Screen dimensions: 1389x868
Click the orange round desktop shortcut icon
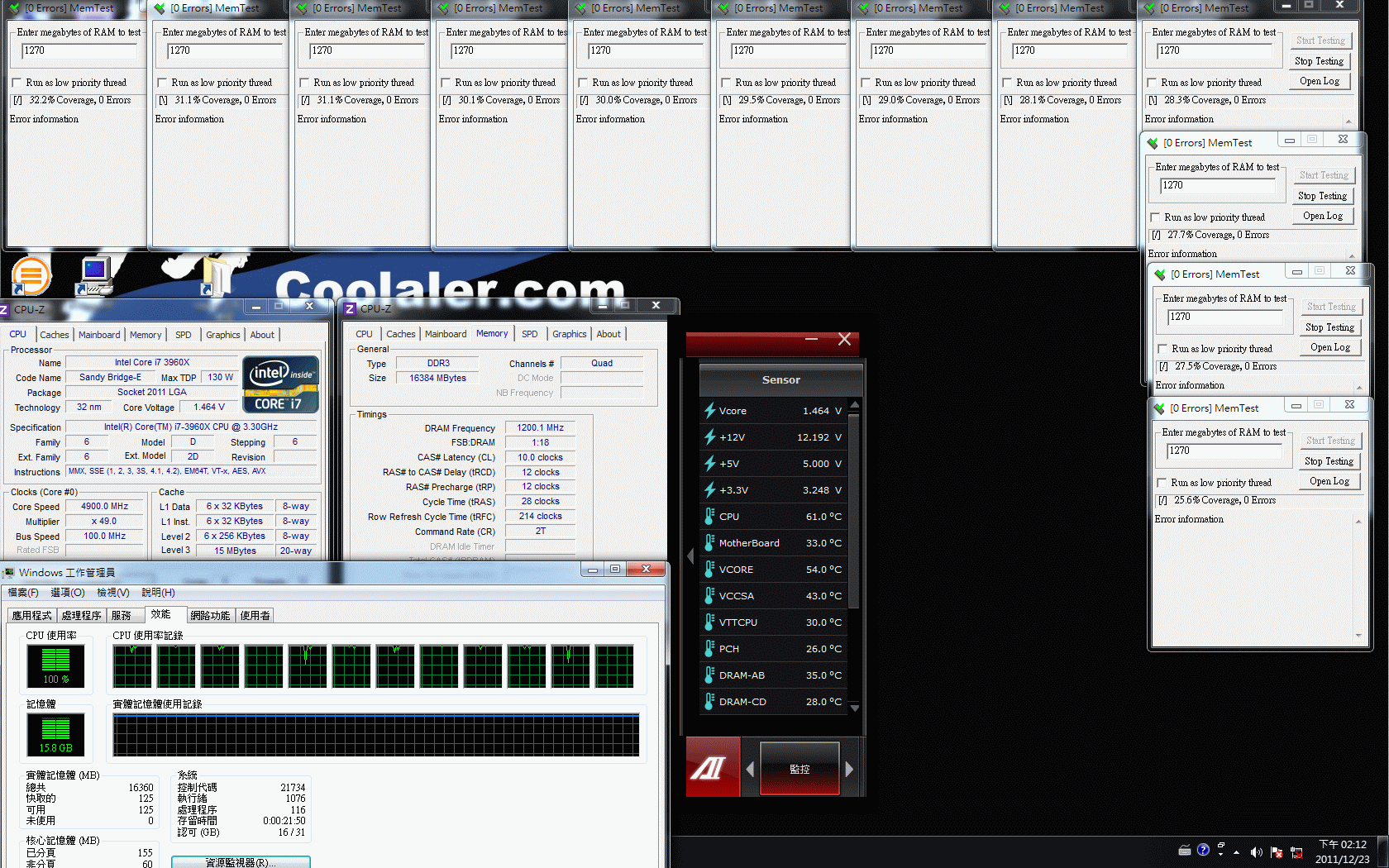click(x=31, y=275)
